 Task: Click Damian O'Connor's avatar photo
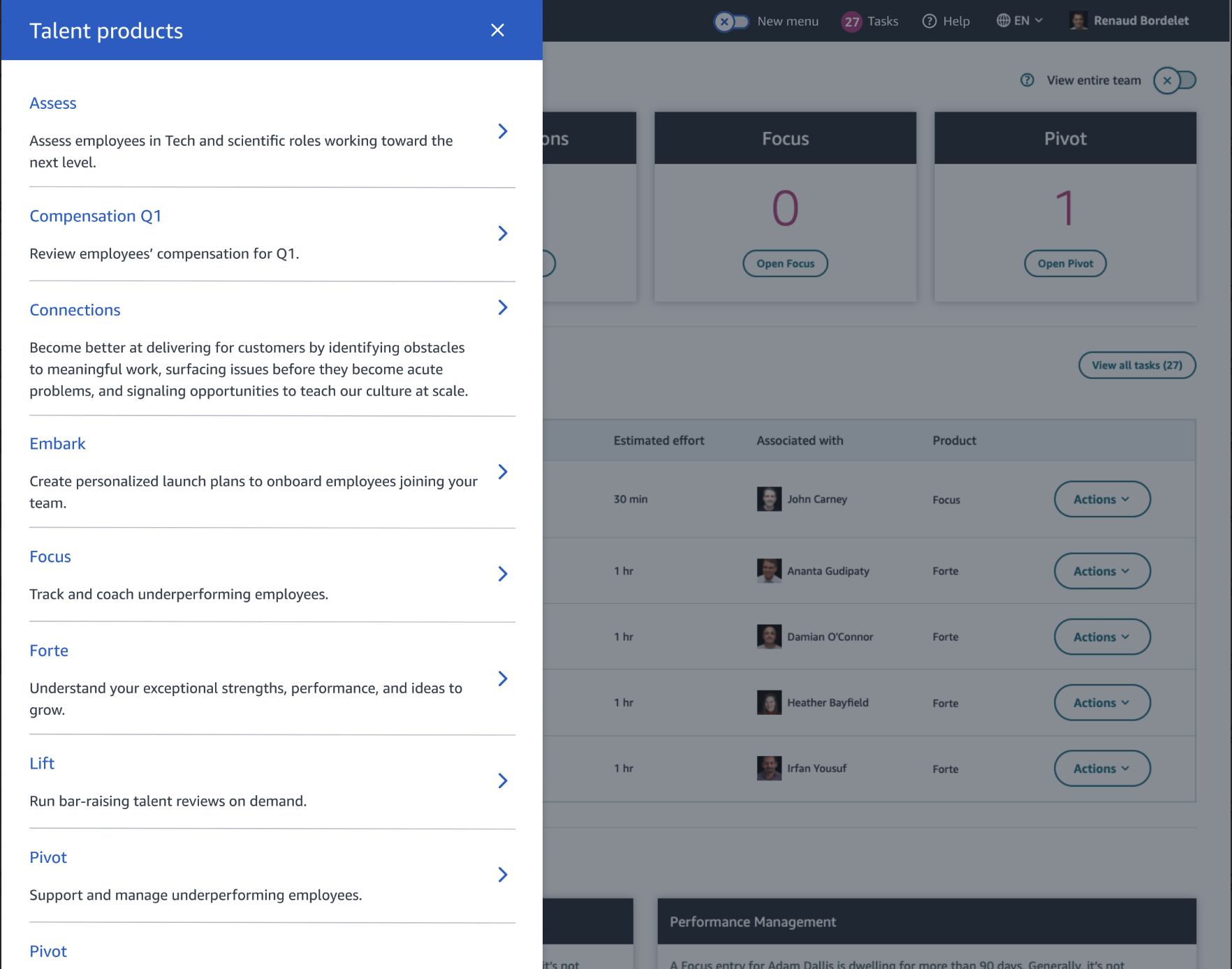coord(769,637)
